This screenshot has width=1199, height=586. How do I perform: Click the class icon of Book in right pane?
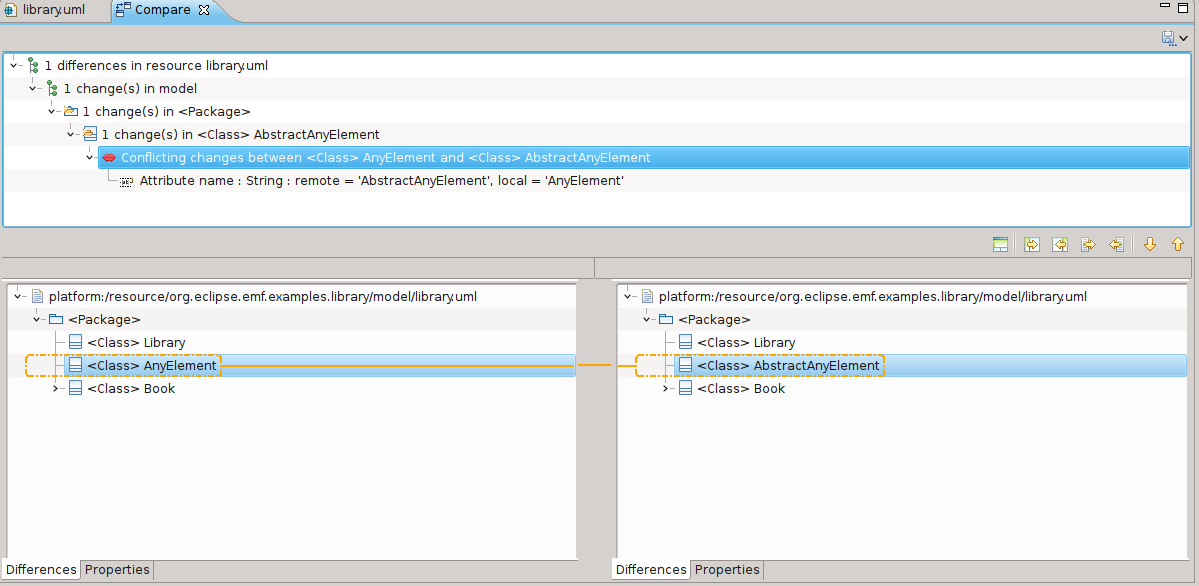pyautogui.click(x=685, y=389)
